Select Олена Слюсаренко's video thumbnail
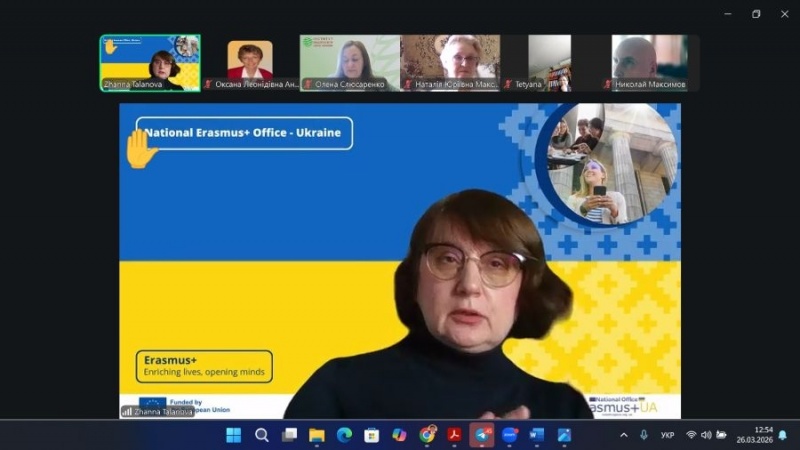800x450 pixels. click(x=349, y=62)
